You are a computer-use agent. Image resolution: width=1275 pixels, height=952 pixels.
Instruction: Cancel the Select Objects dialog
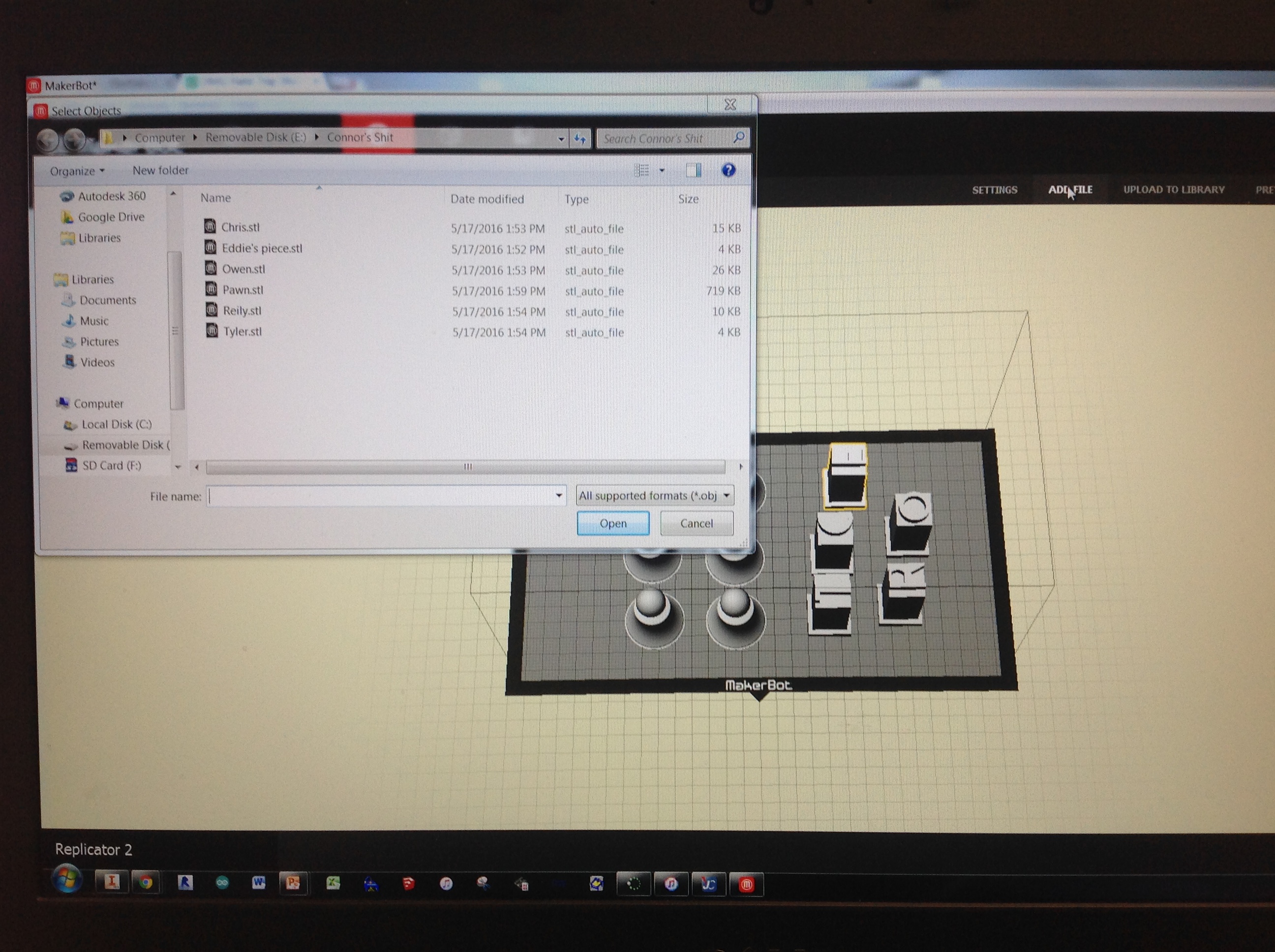697,523
